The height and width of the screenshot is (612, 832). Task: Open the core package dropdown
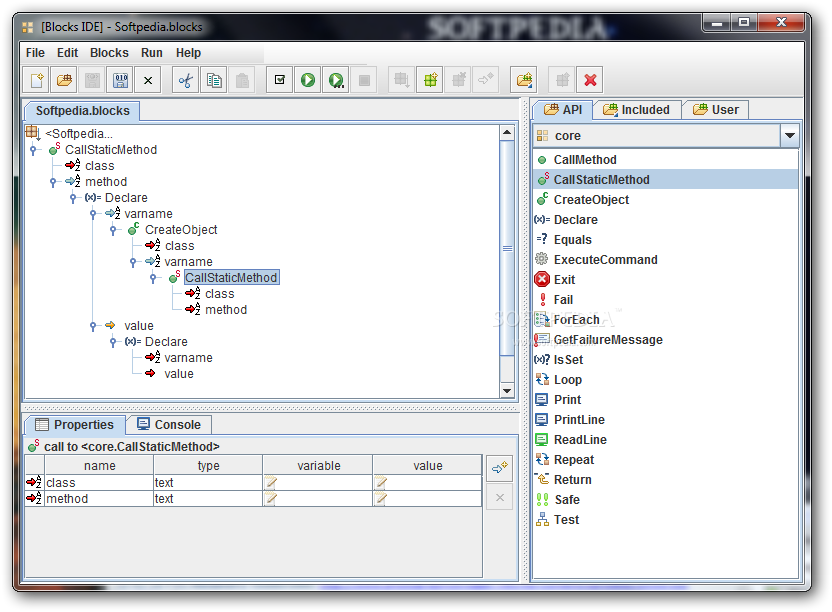[x=789, y=136]
